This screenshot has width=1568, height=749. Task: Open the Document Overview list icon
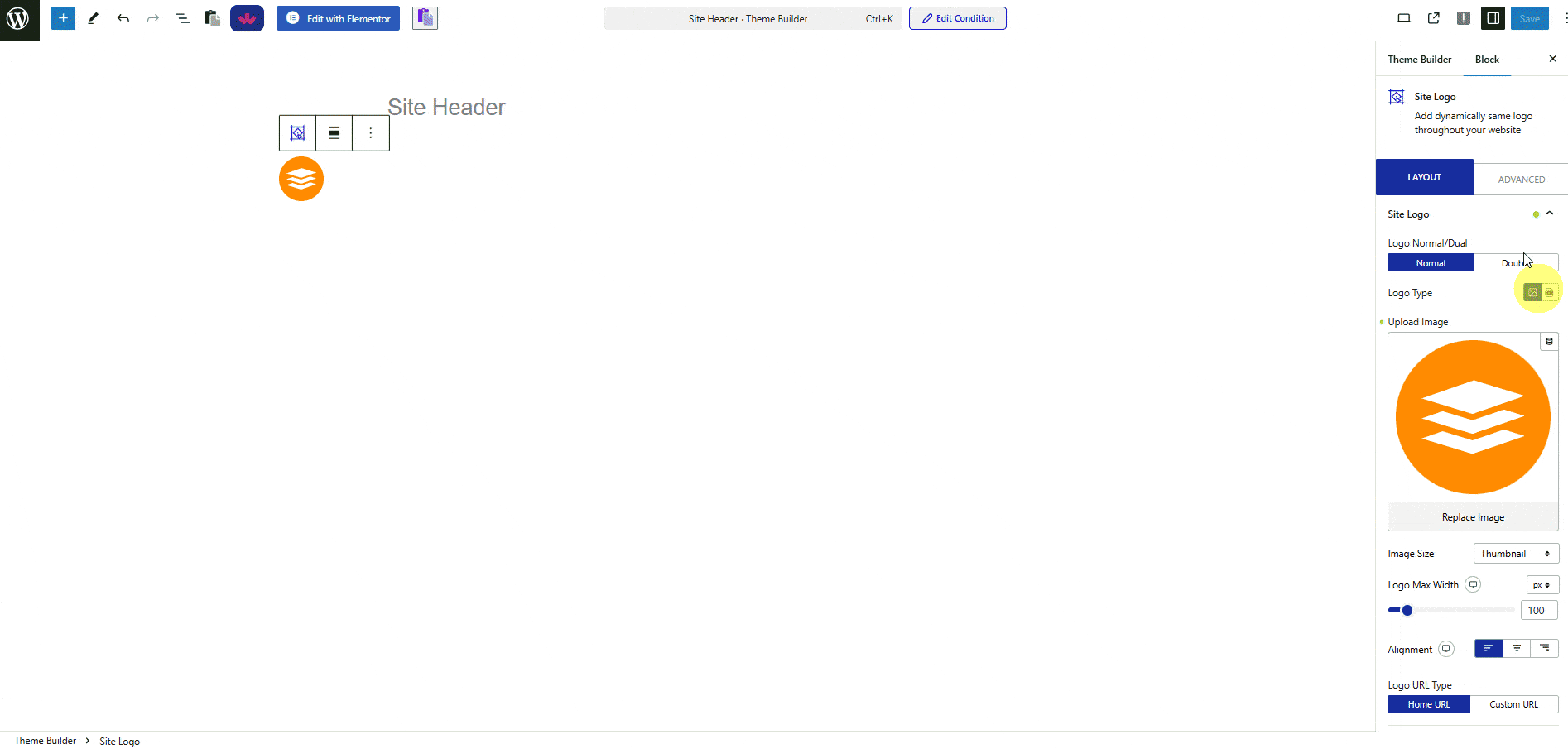click(x=182, y=17)
